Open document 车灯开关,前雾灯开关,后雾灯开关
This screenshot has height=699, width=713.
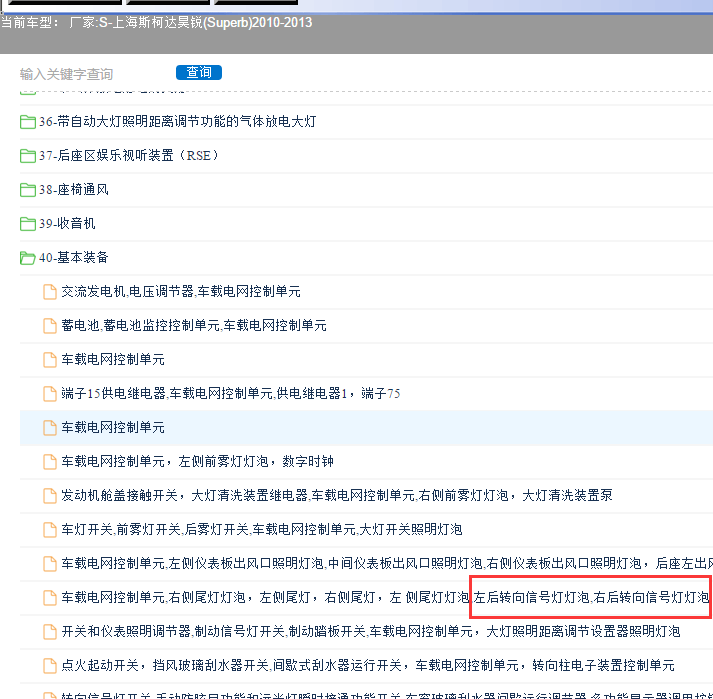pyautogui.click(x=262, y=529)
